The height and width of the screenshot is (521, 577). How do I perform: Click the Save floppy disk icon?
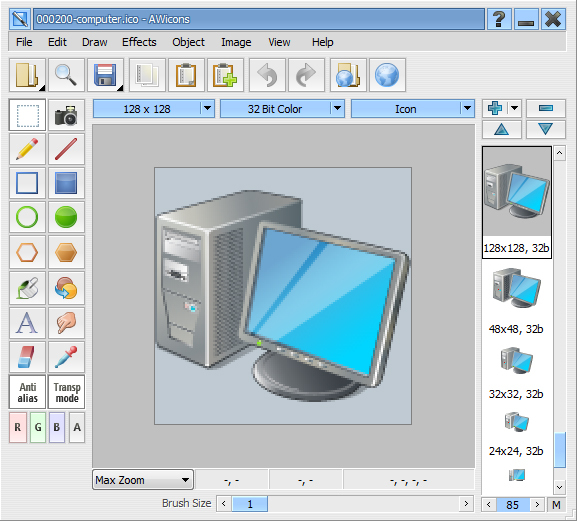pos(105,75)
